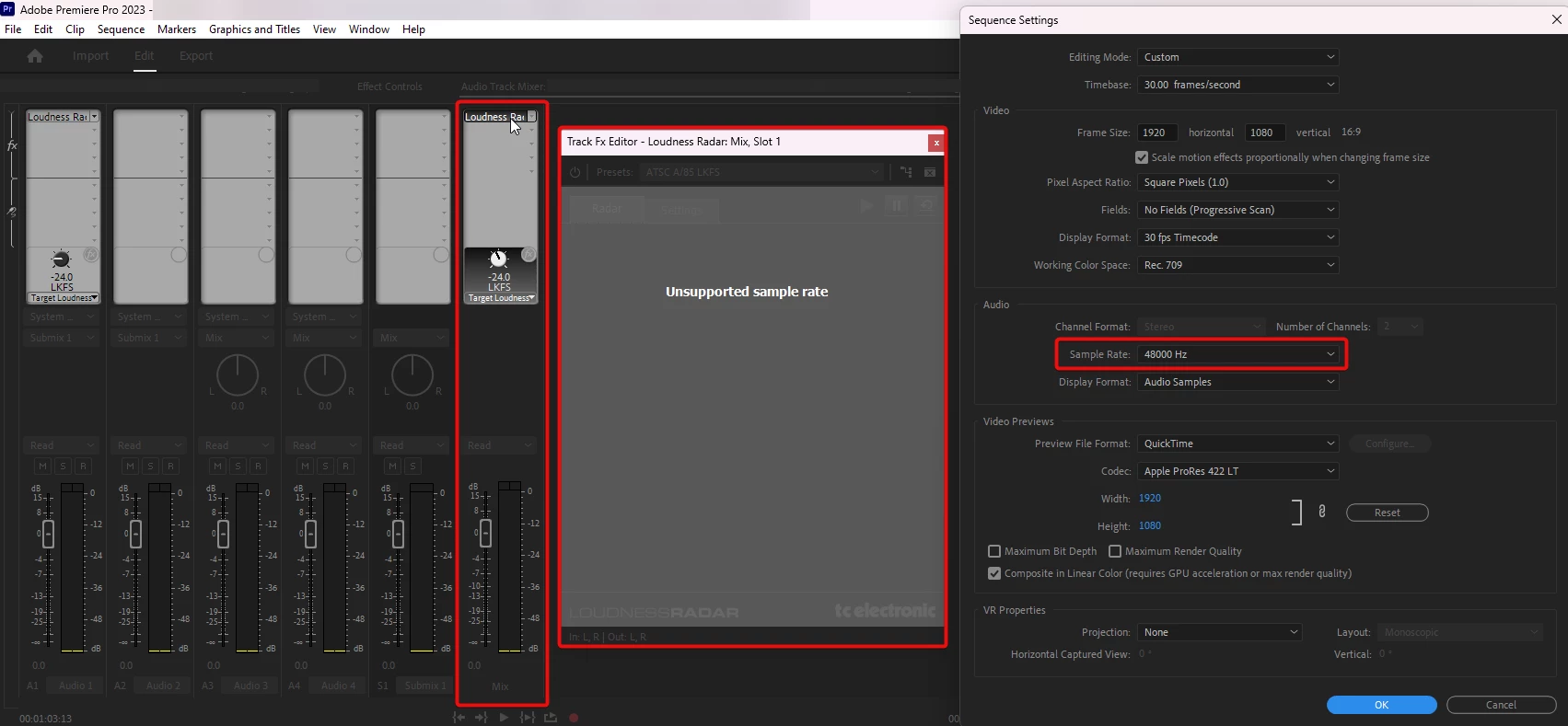1568x726 pixels.
Task: Mute the Audio 3 track
Action: click(x=217, y=467)
